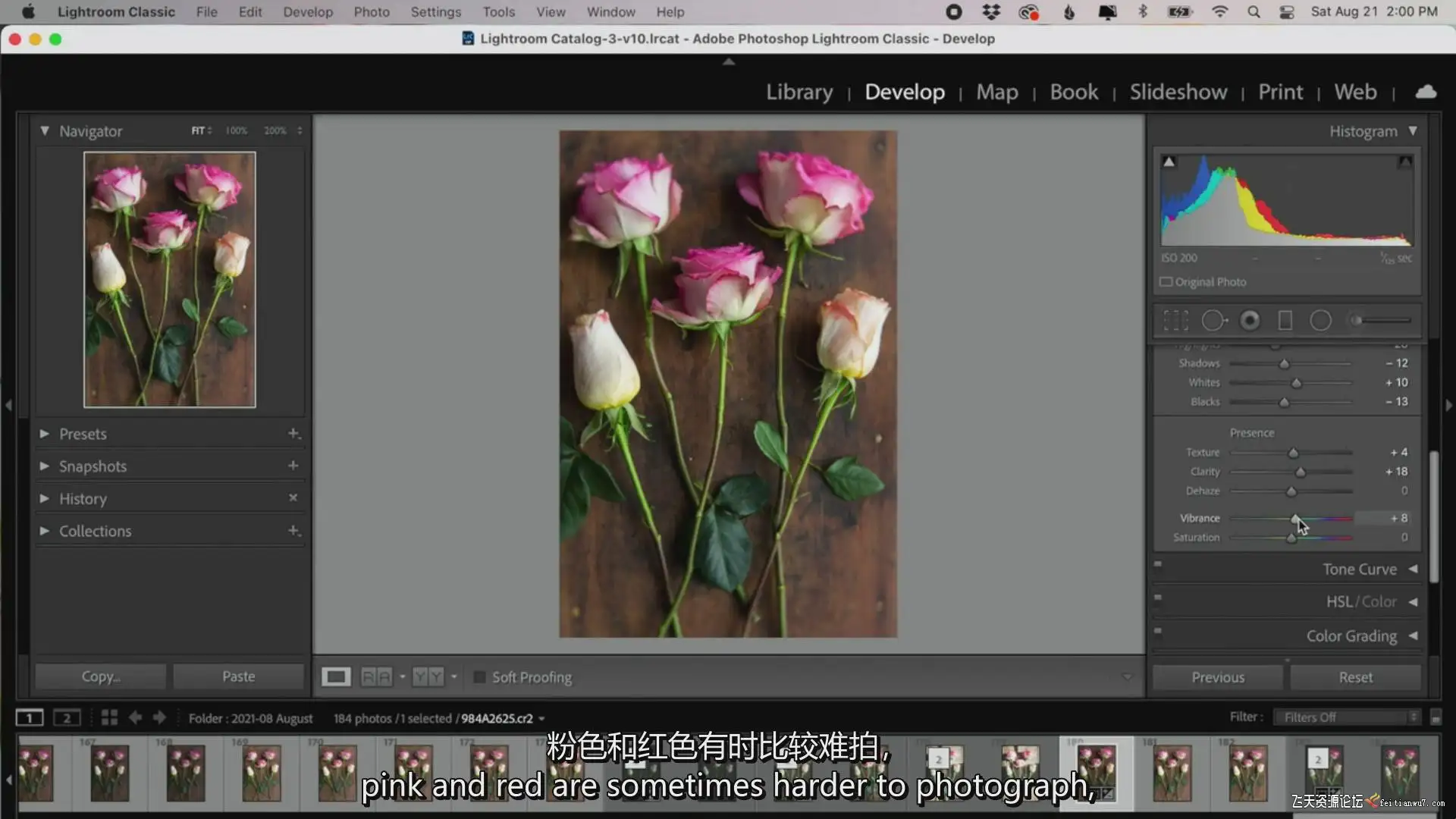Adjust the Clarity slider handle

[x=1301, y=472]
